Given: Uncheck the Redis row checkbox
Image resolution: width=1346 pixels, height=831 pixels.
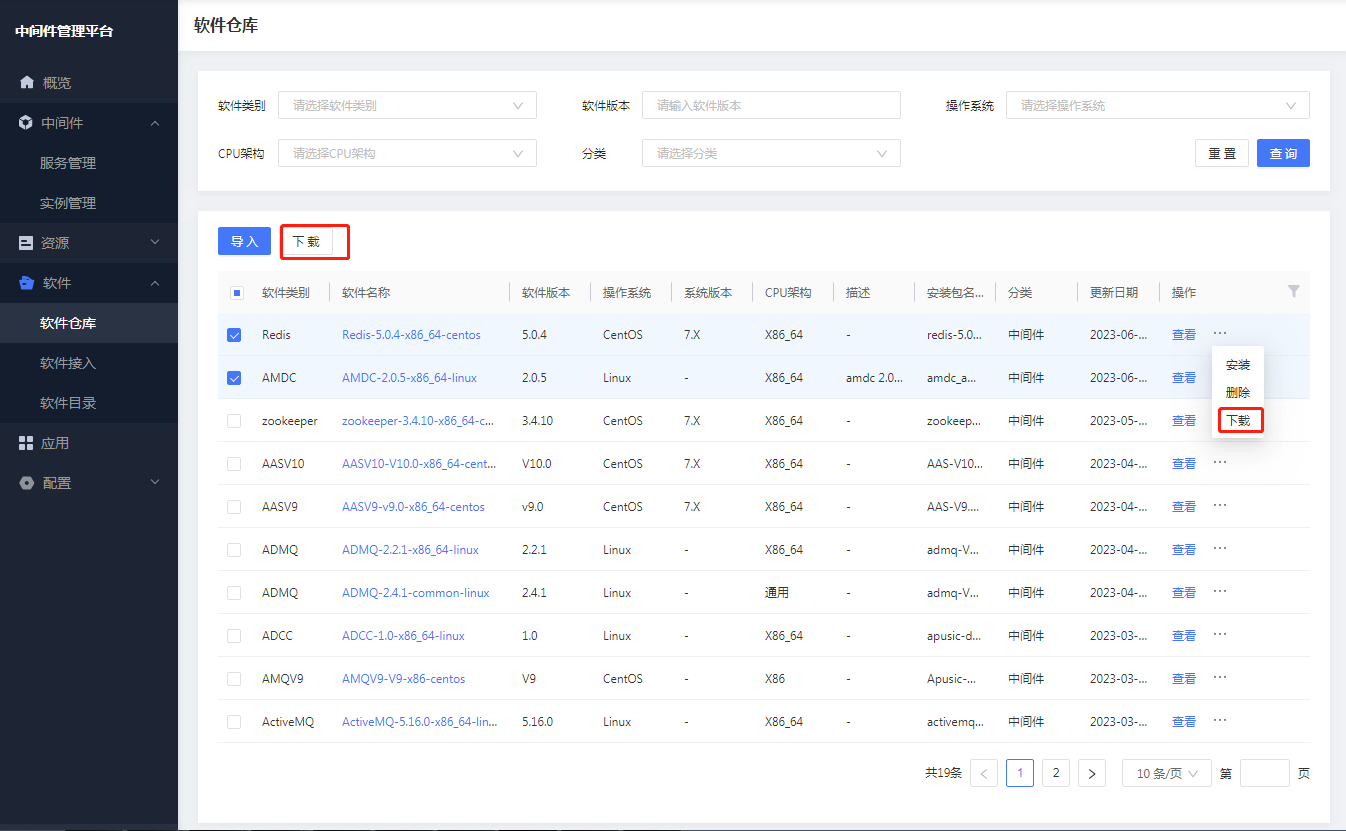Looking at the screenshot, I should tap(234, 335).
